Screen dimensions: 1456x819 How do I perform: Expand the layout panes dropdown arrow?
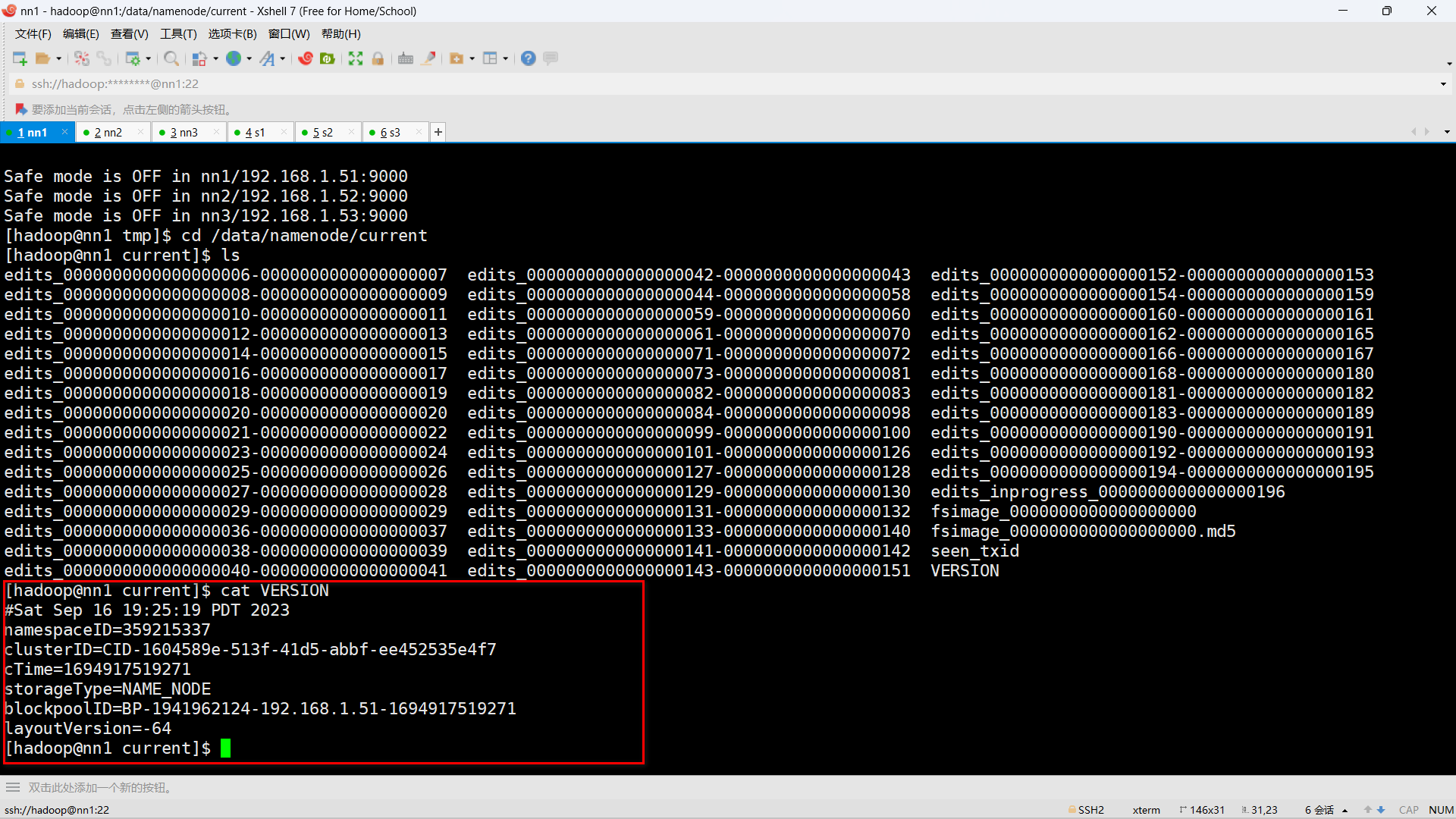click(505, 58)
